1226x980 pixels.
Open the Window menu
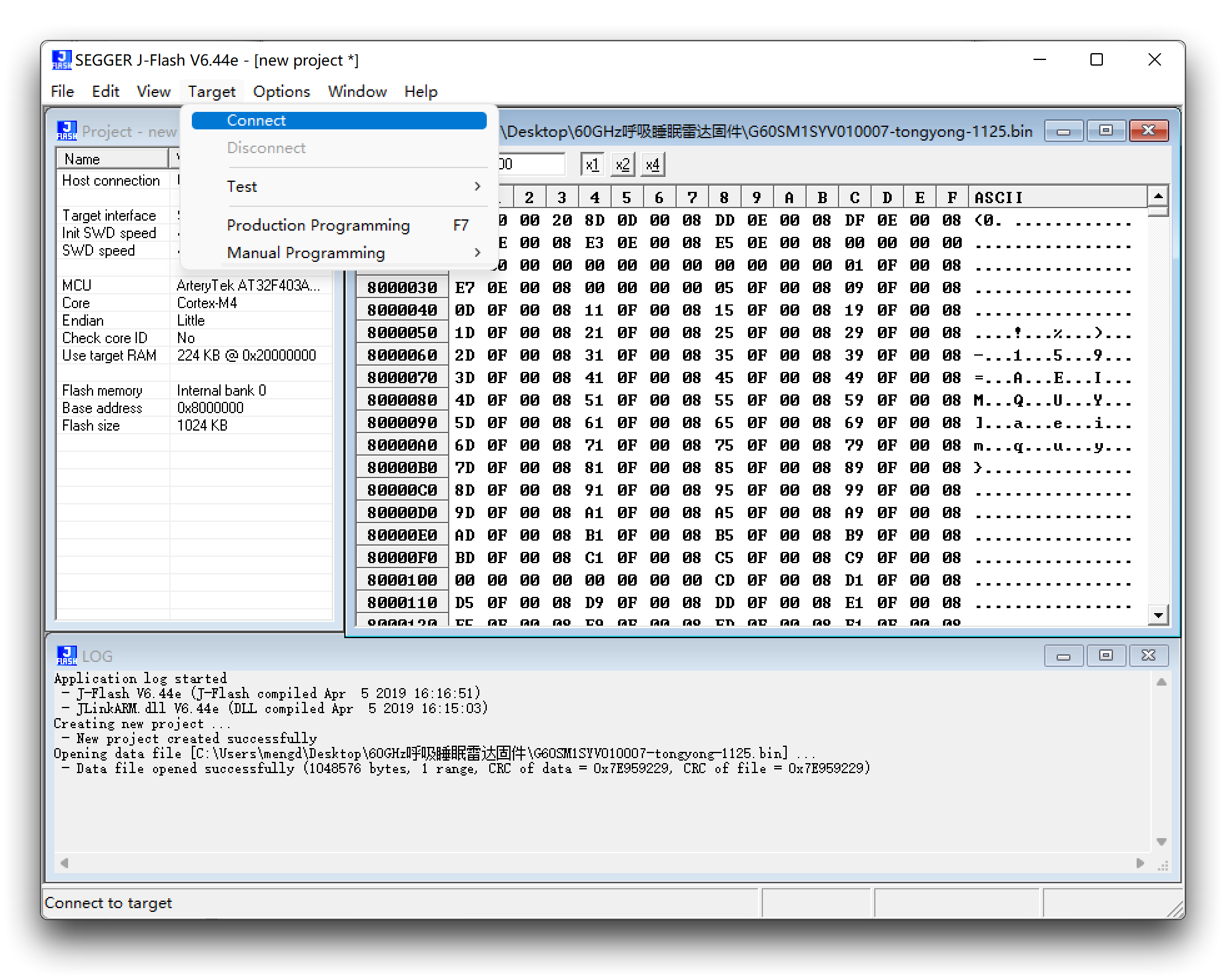point(357,92)
